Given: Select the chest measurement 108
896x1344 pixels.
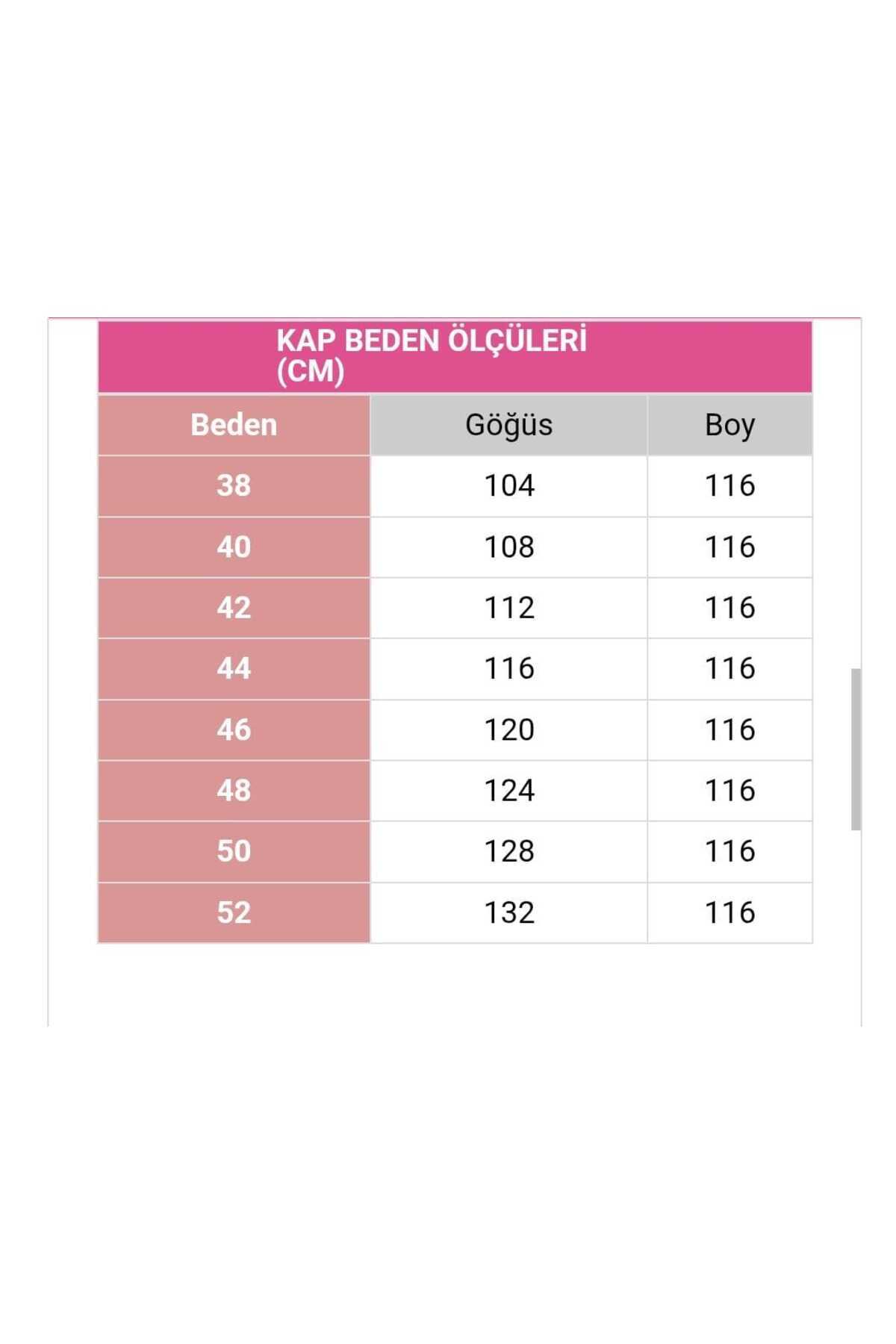Looking at the screenshot, I should (x=509, y=547).
